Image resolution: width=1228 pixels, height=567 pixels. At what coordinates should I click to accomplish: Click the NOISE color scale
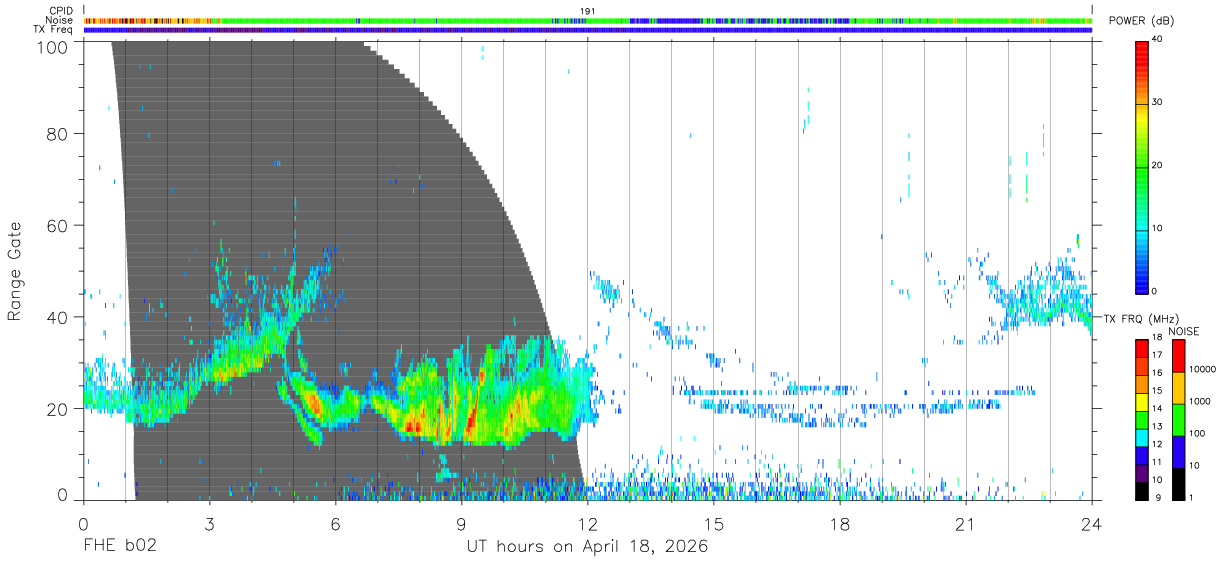[x=1179, y=418]
